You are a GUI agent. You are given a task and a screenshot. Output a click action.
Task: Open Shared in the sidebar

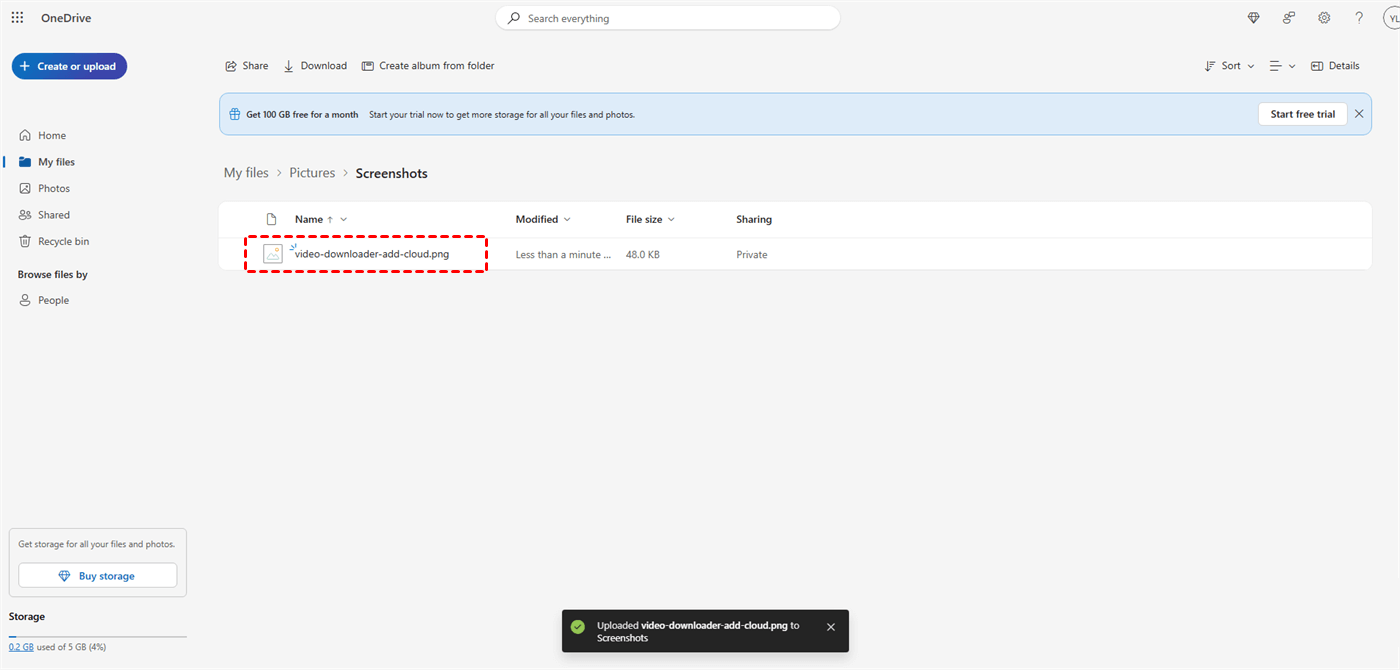pyautogui.click(x=54, y=215)
